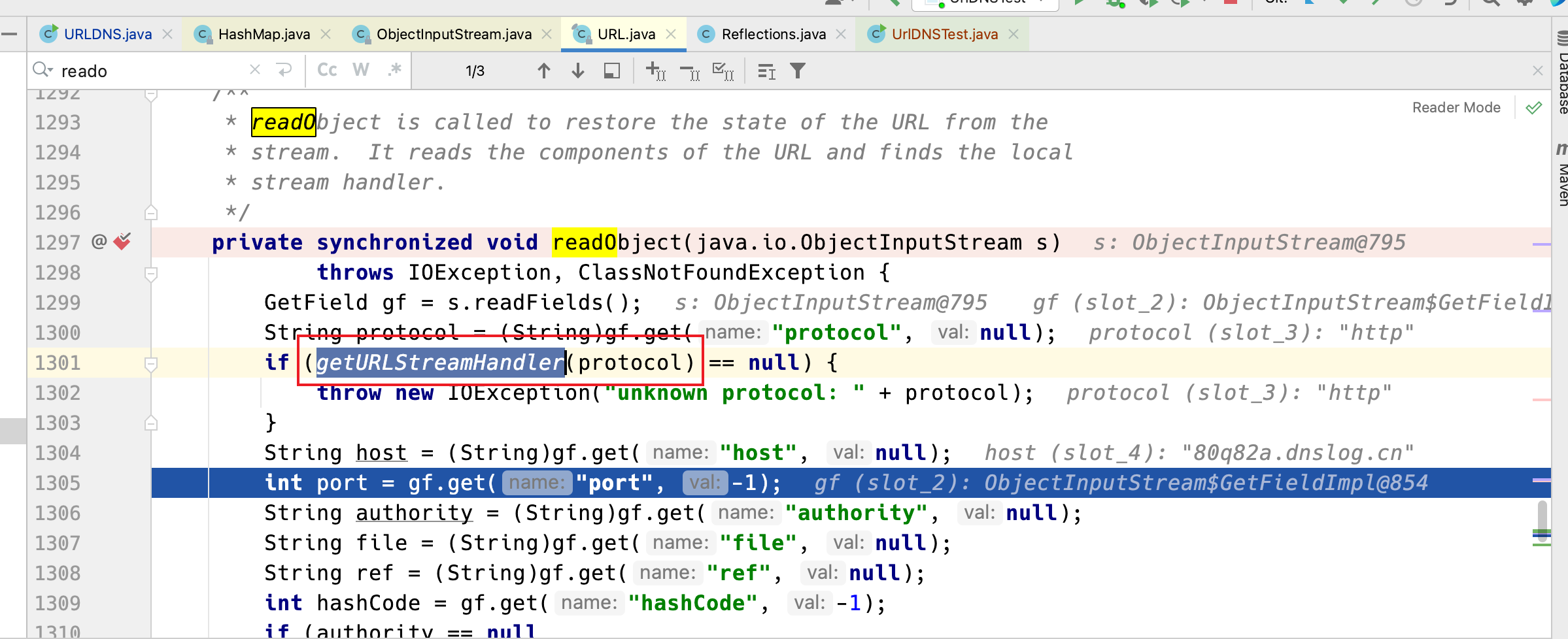Click selected "getURLStreamHandler" call on line 1301
This screenshot has width=1568, height=639.
(441, 363)
